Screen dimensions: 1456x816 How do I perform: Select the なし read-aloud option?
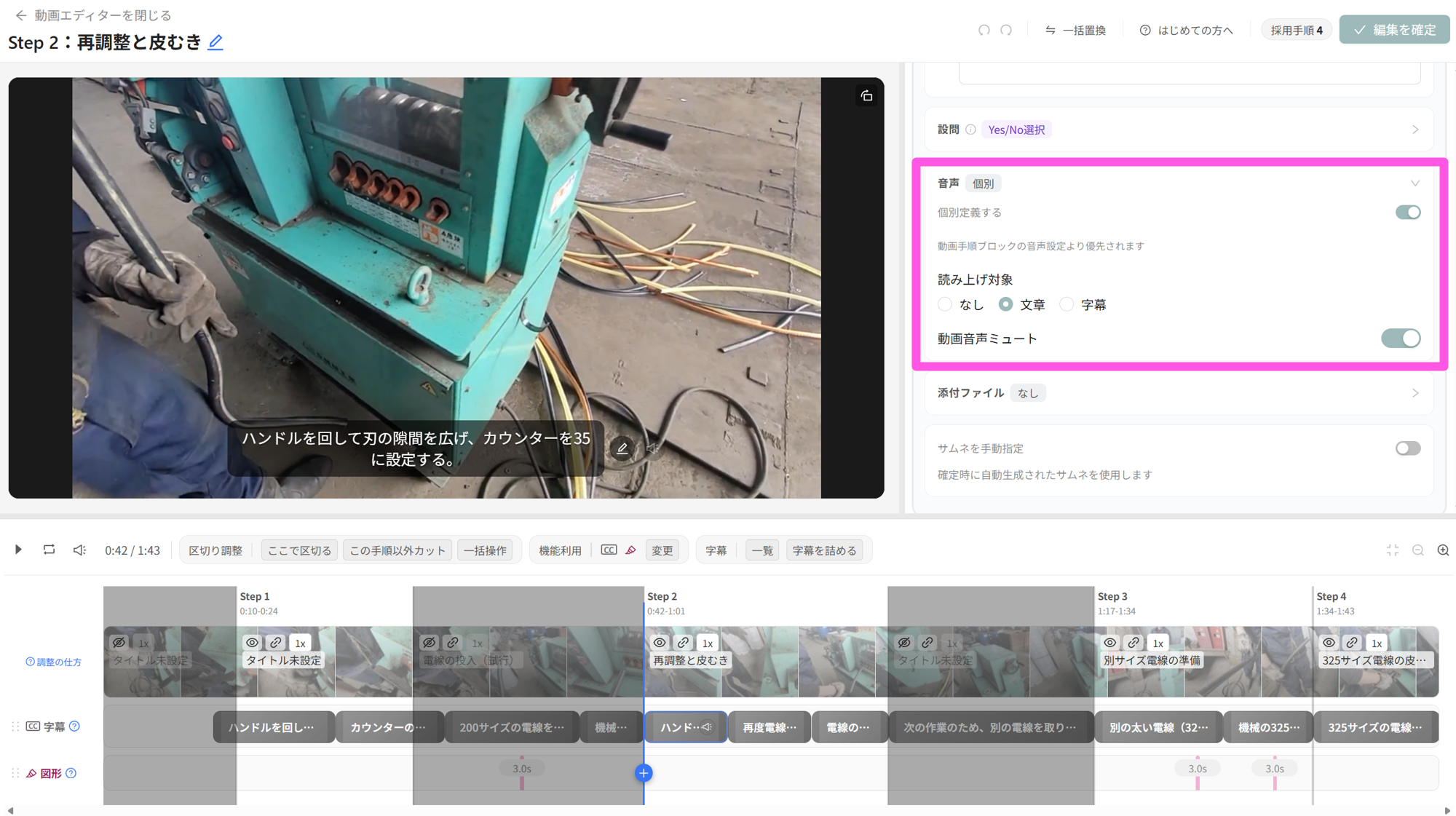(x=945, y=304)
